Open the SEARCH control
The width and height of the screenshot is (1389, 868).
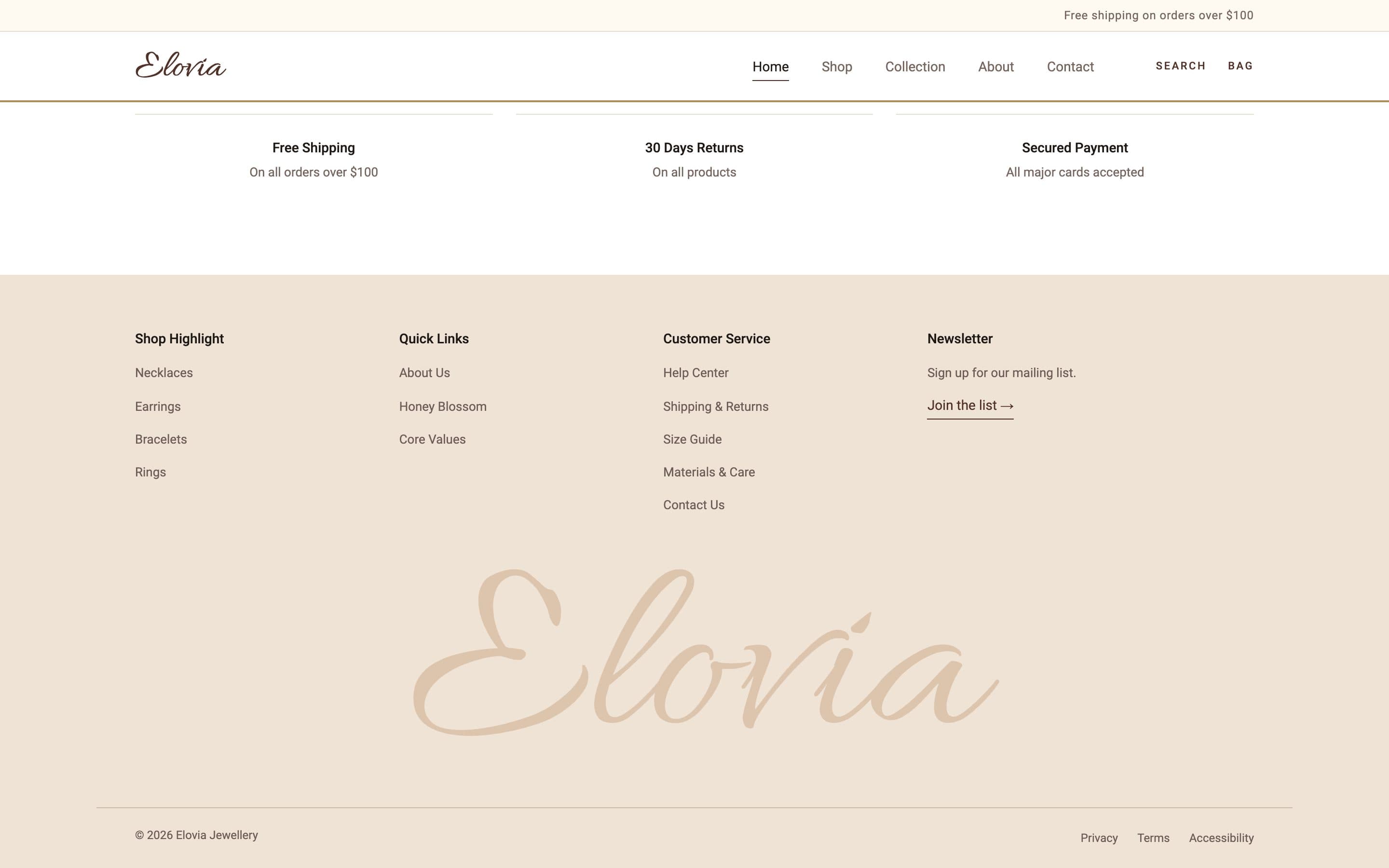1180,66
